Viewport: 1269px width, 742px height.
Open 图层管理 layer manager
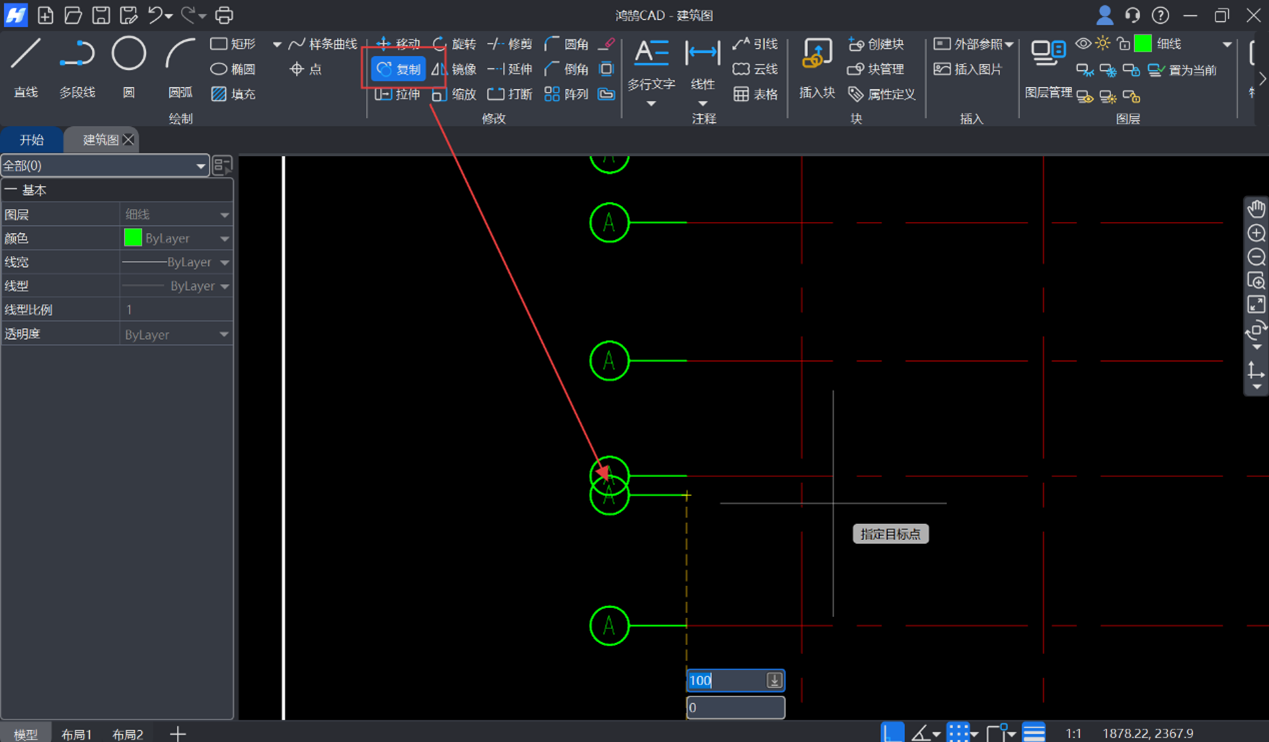click(x=1048, y=66)
